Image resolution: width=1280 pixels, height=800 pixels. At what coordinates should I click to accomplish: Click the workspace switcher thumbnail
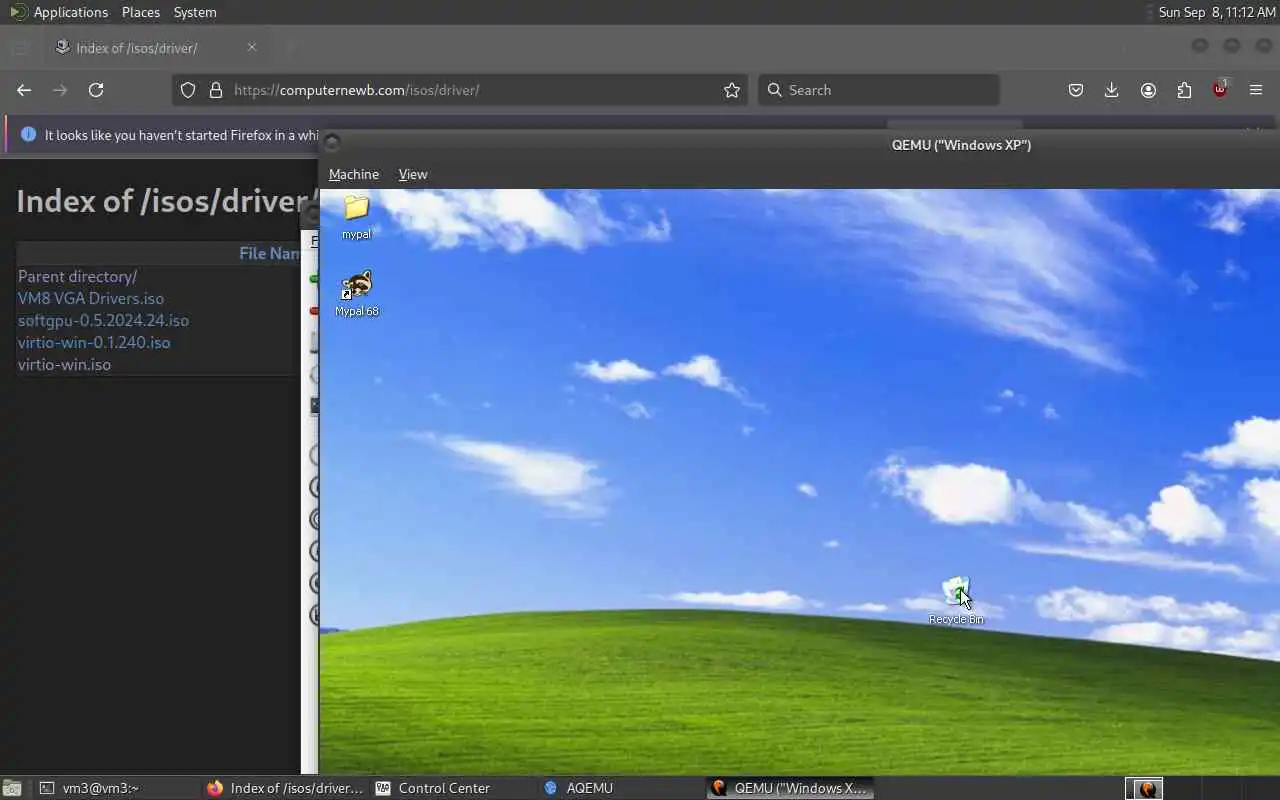point(1144,788)
